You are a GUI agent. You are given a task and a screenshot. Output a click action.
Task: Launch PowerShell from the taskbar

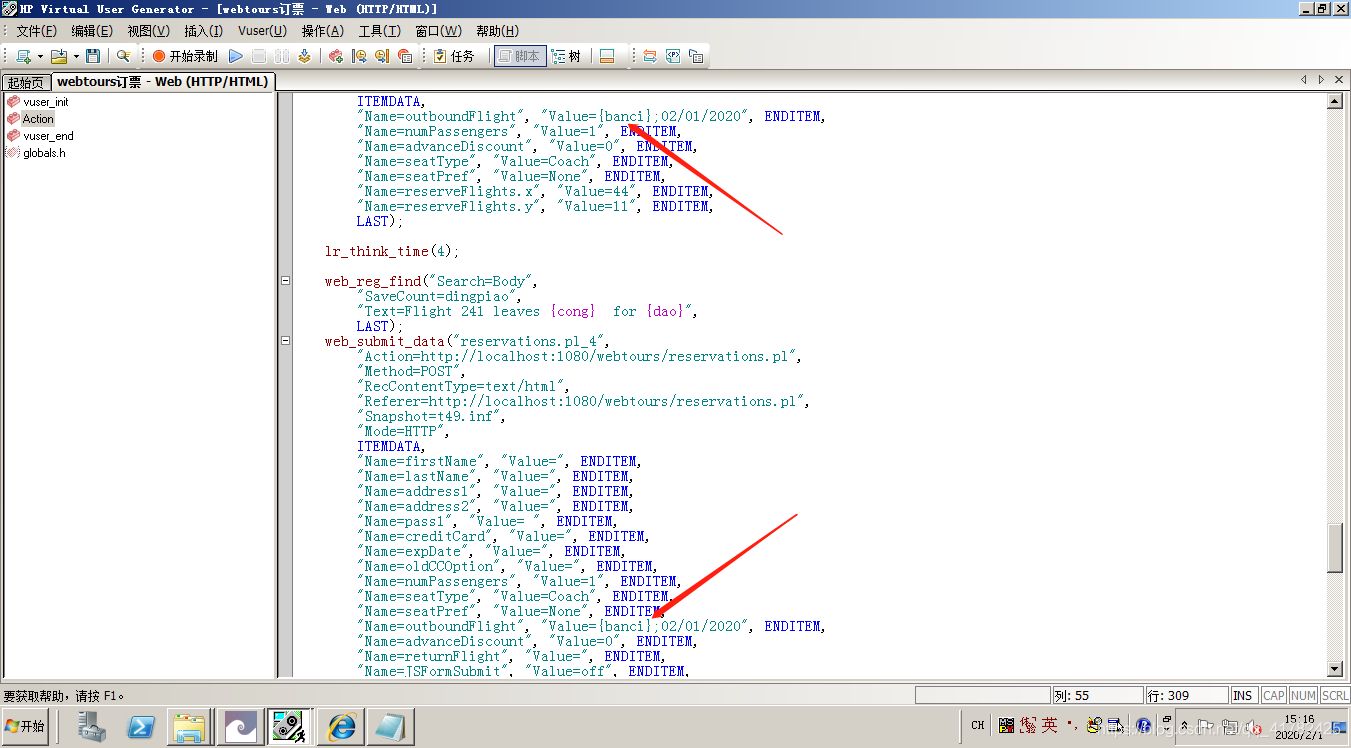click(x=140, y=726)
